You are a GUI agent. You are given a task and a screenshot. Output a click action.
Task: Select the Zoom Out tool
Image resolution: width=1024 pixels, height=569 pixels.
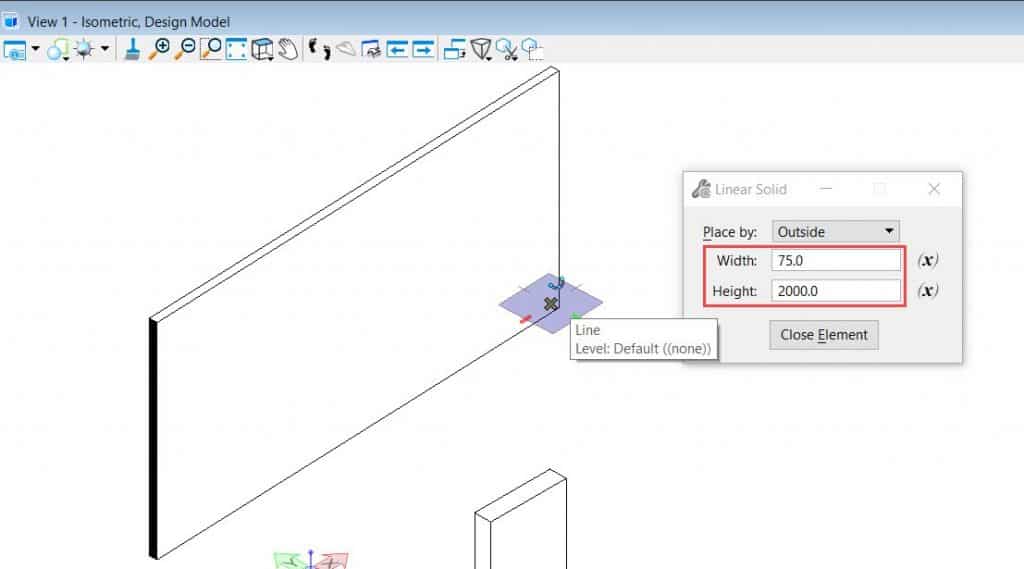point(185,49)
